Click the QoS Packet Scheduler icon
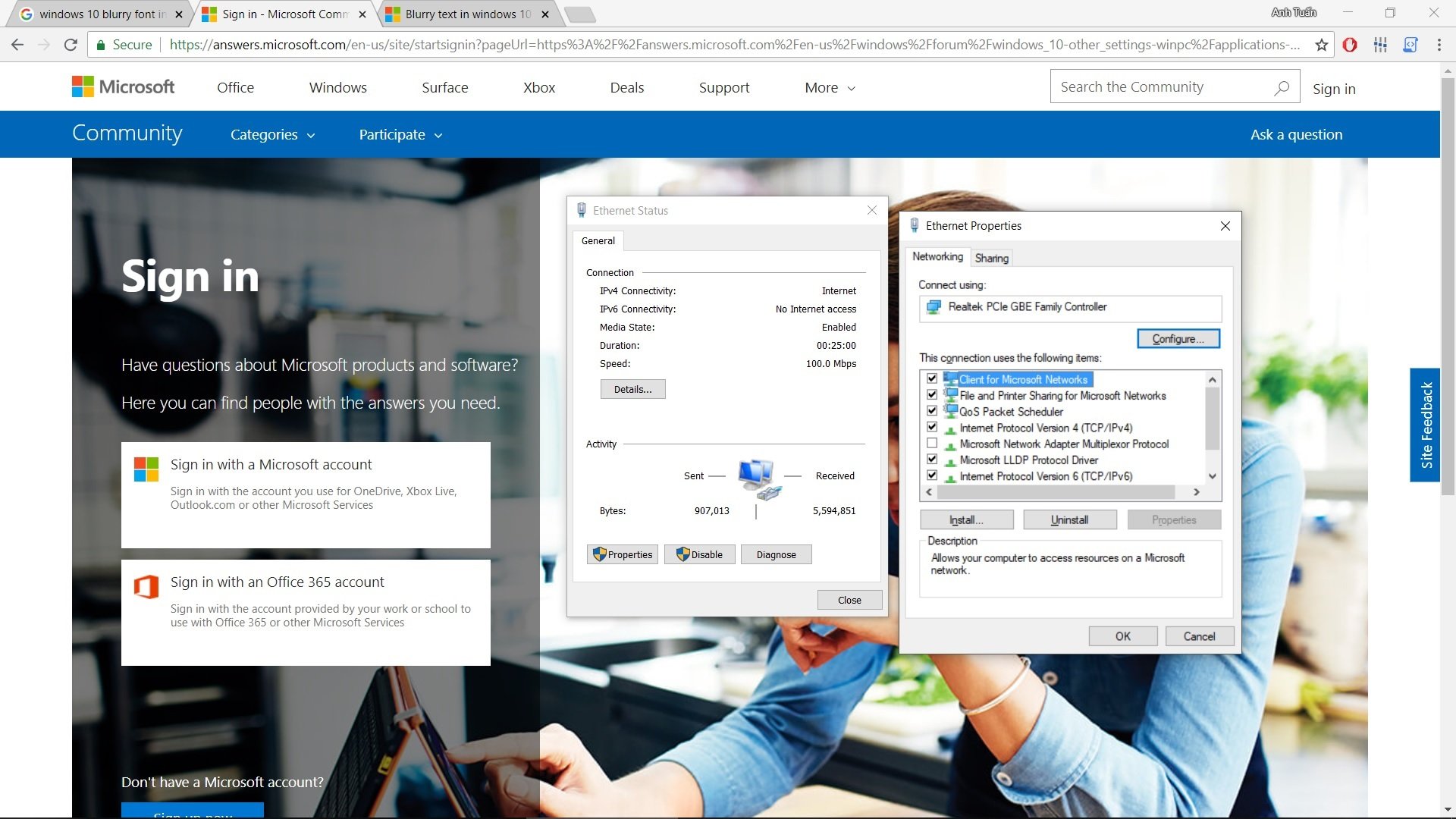 click(950, 410)
